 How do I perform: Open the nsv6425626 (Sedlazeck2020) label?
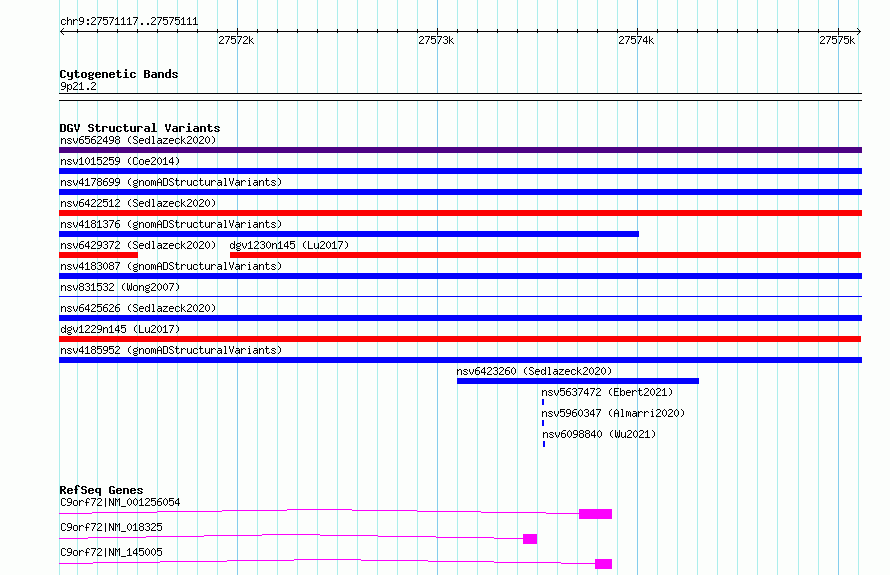[138, 308]
